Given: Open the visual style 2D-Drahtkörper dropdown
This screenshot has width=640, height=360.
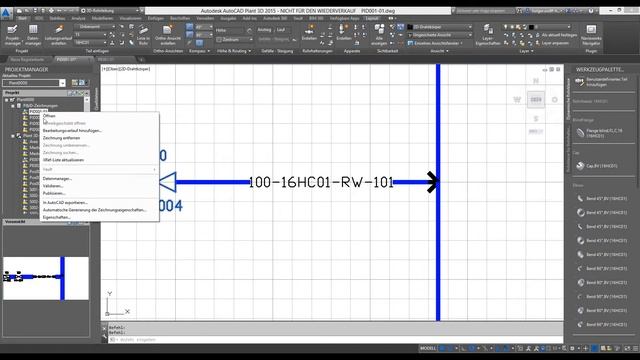Looking at the screenshot, I should [x=440, y=27].
